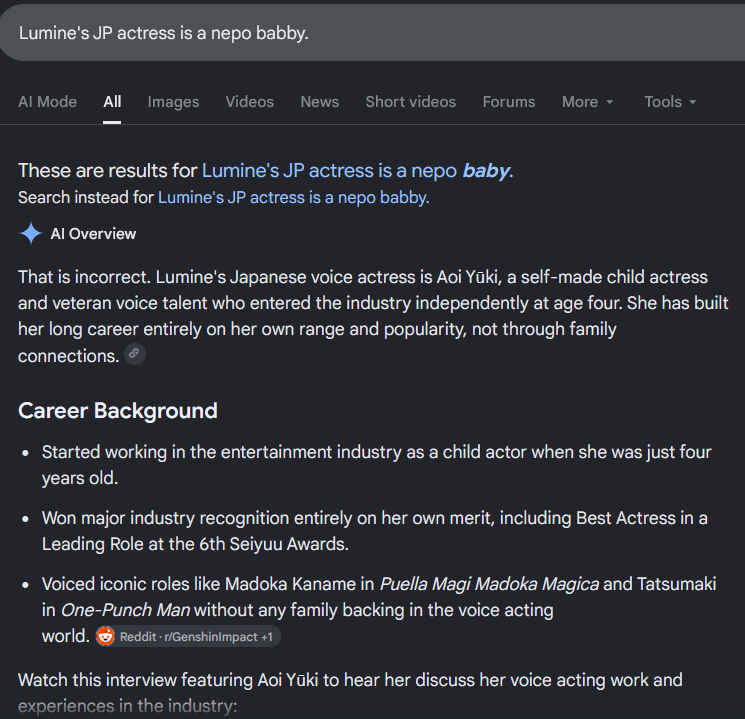Image resolution: width=745 pixels, height=719 pixels.
Task: Open the Short videos tab
Action: point(411,102)
